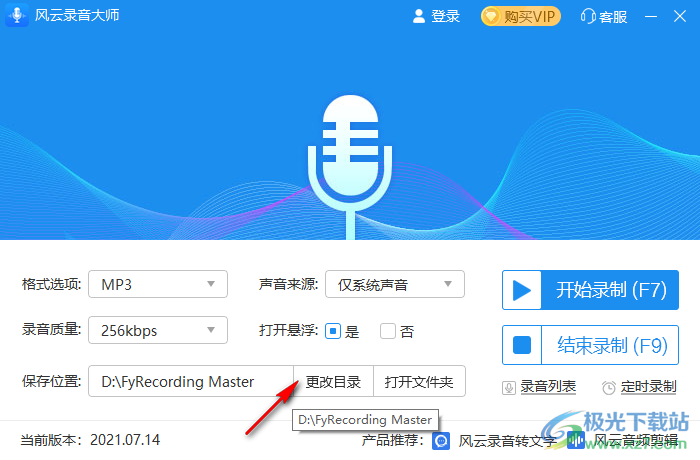Stop recording with 结束录制 (F9)
This screenshot has width=700, height=460.
tap(591, 345)
